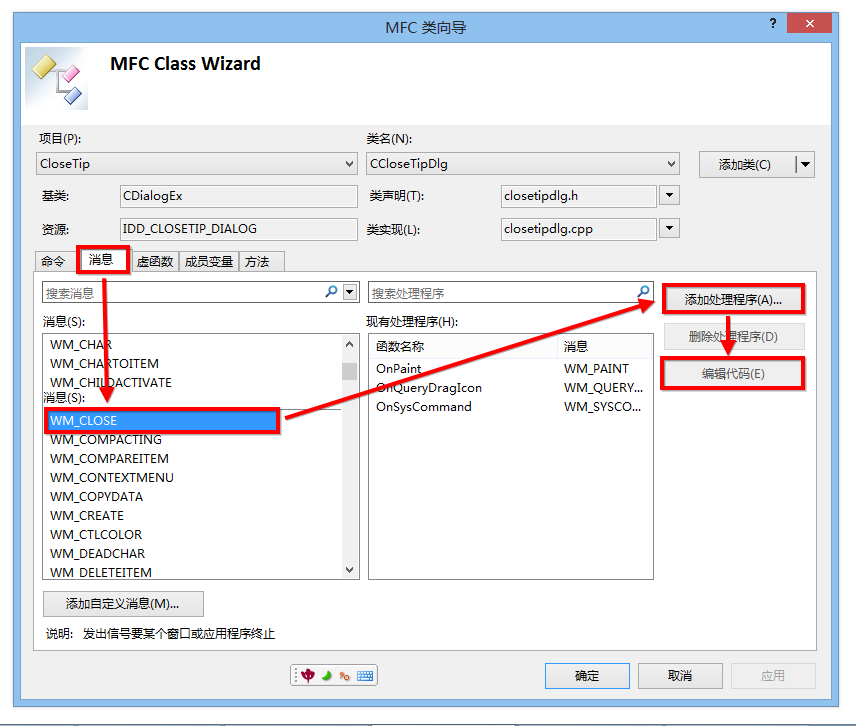Click the message list scroll down arrow
856x726 pixels.
click(x=349, y=569)
